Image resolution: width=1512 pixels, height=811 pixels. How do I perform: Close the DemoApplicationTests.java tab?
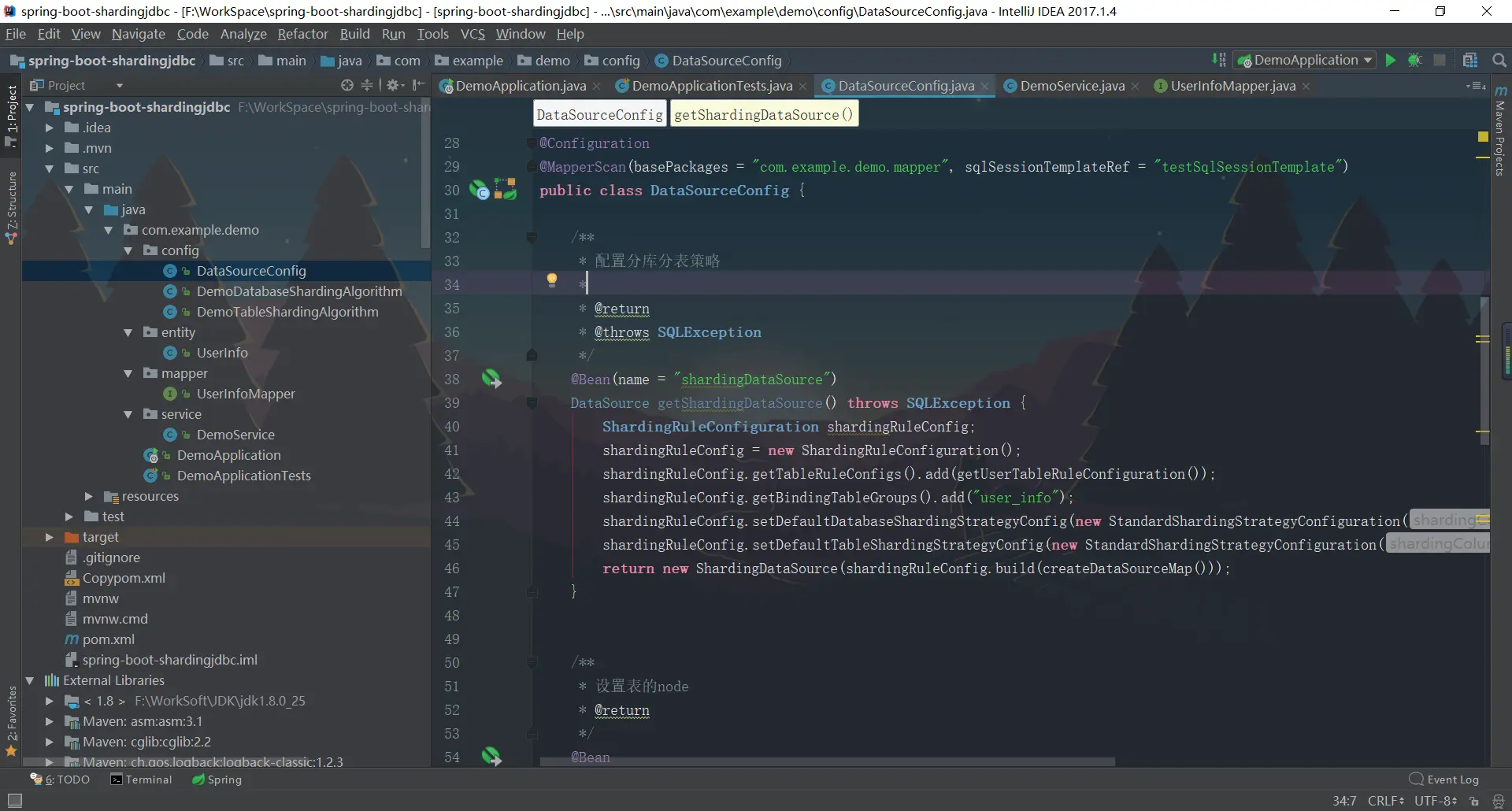click(802, 87)
